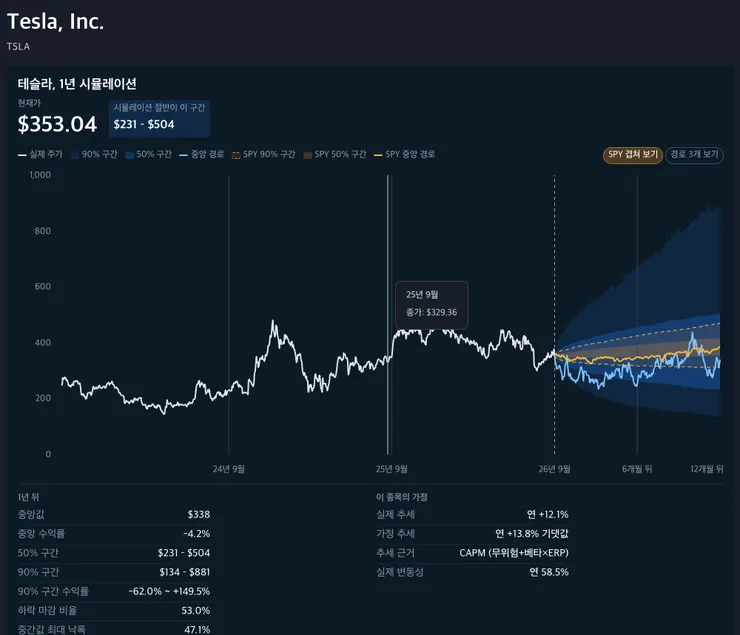Click the '테슬라, 1년 시뮬레이션' heading
The height and width of the screenshot is (635, 740).
click(77, 84)
